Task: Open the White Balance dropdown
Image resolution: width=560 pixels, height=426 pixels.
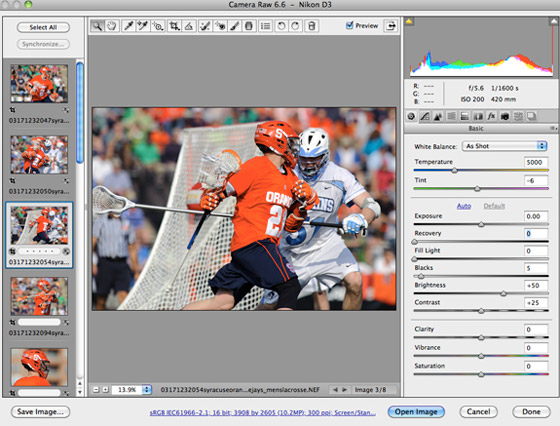Action: (x=505, y=146)
